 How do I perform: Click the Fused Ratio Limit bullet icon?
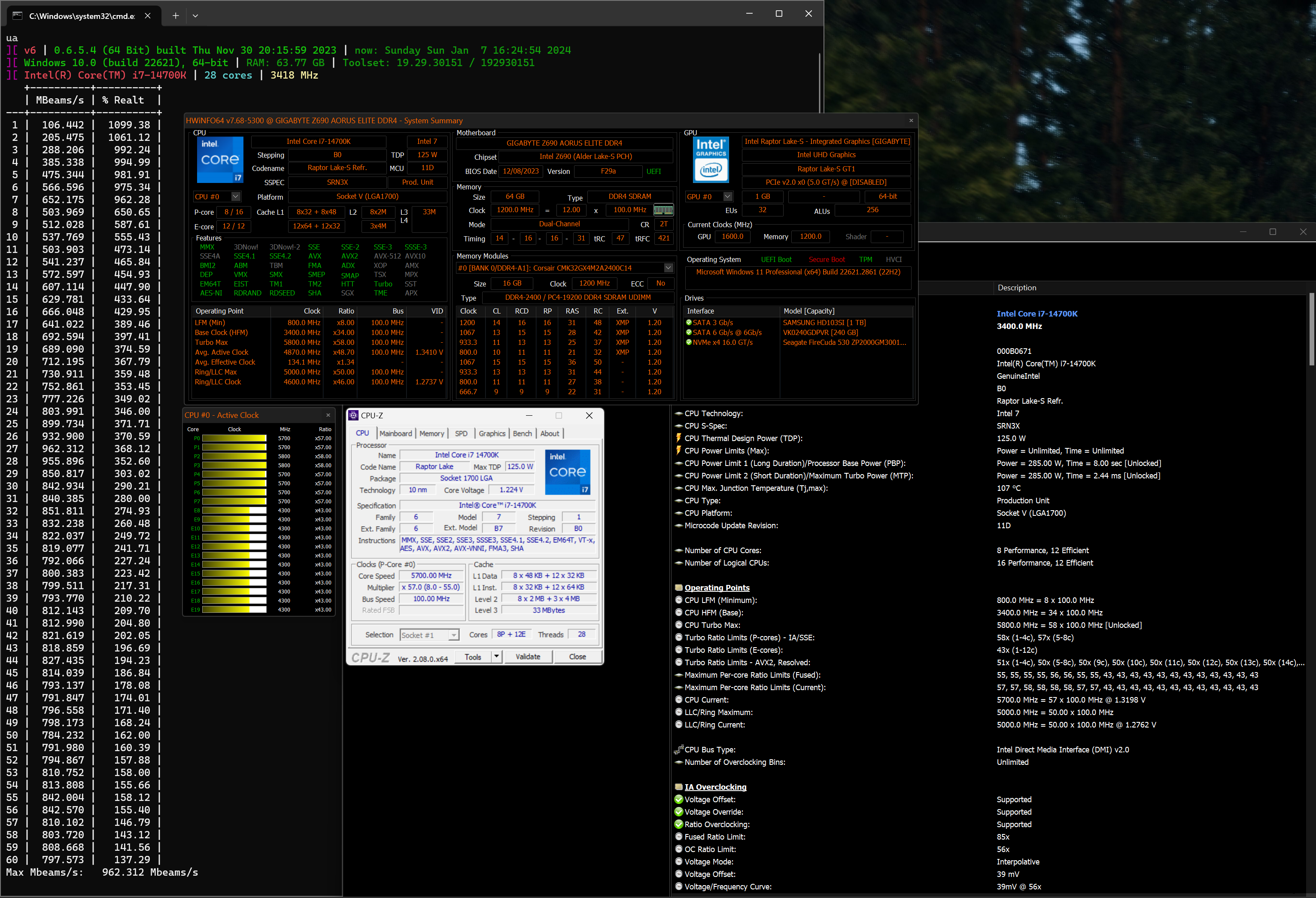coord(678,837)
